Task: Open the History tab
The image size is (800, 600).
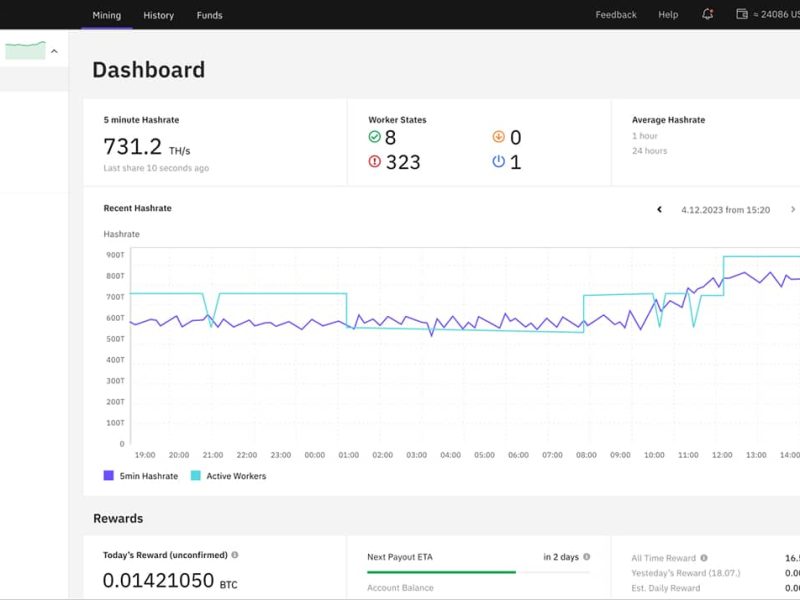Action: pyautogui.click(x=158, y=15)
